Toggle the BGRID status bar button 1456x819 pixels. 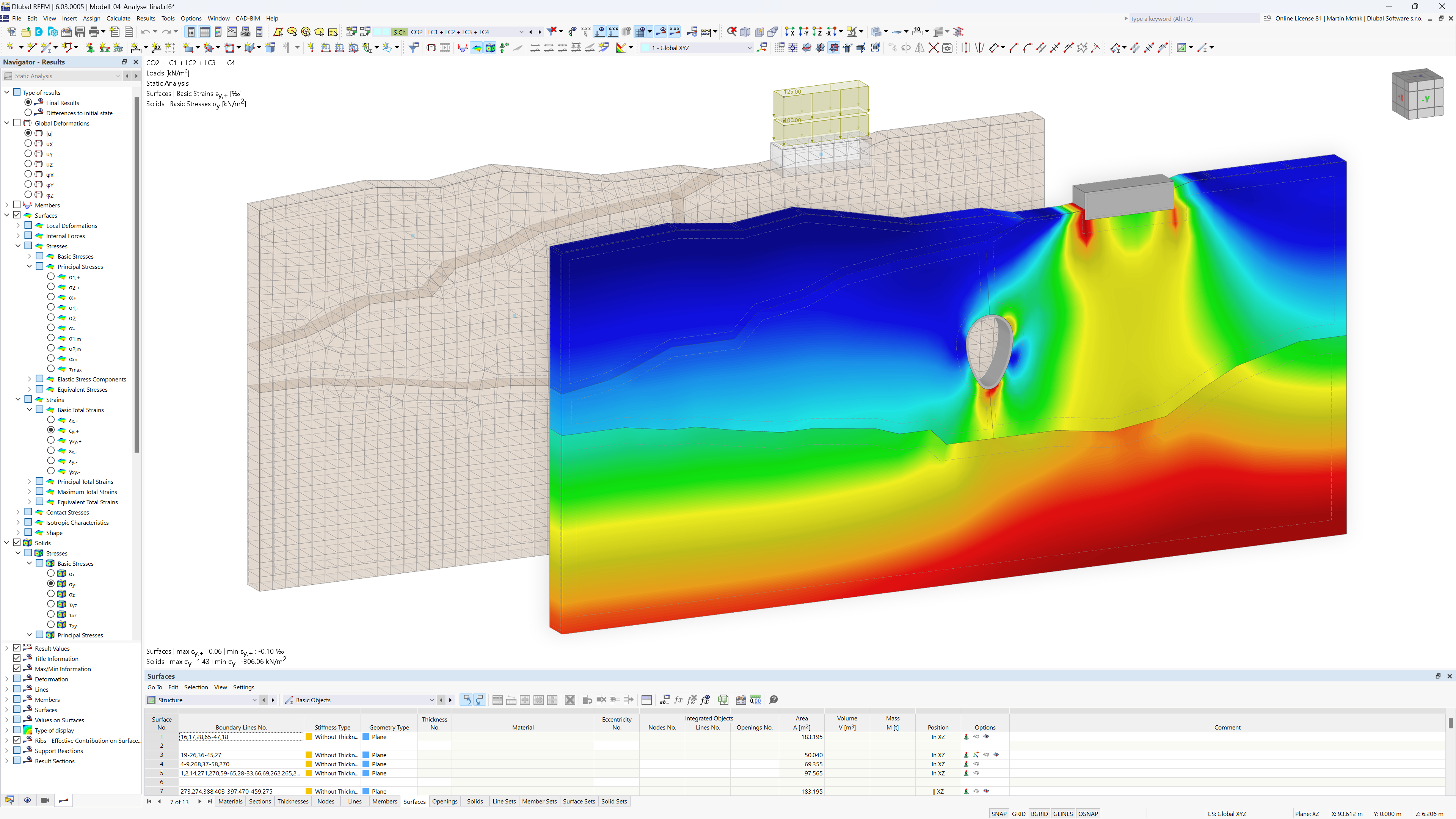click(1040, 813)
